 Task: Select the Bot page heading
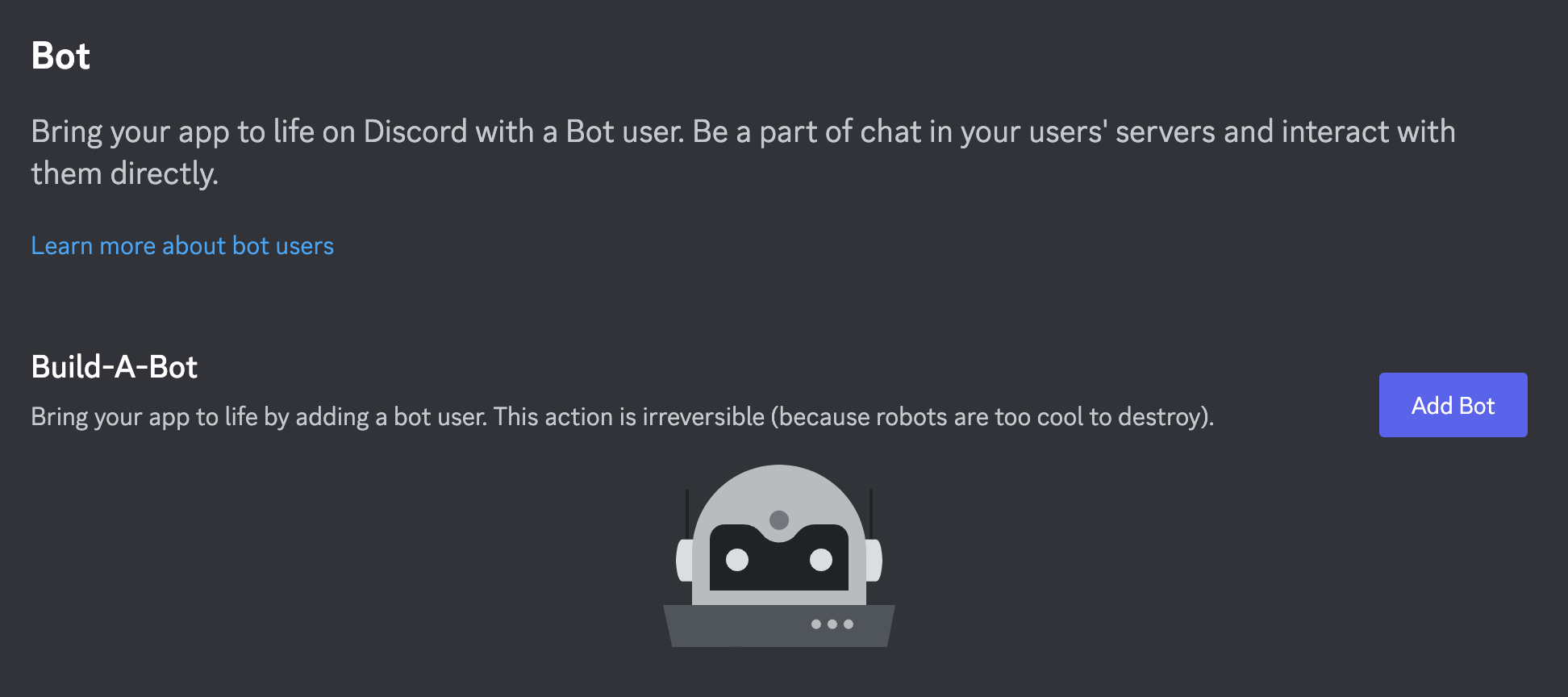[60, 56]
